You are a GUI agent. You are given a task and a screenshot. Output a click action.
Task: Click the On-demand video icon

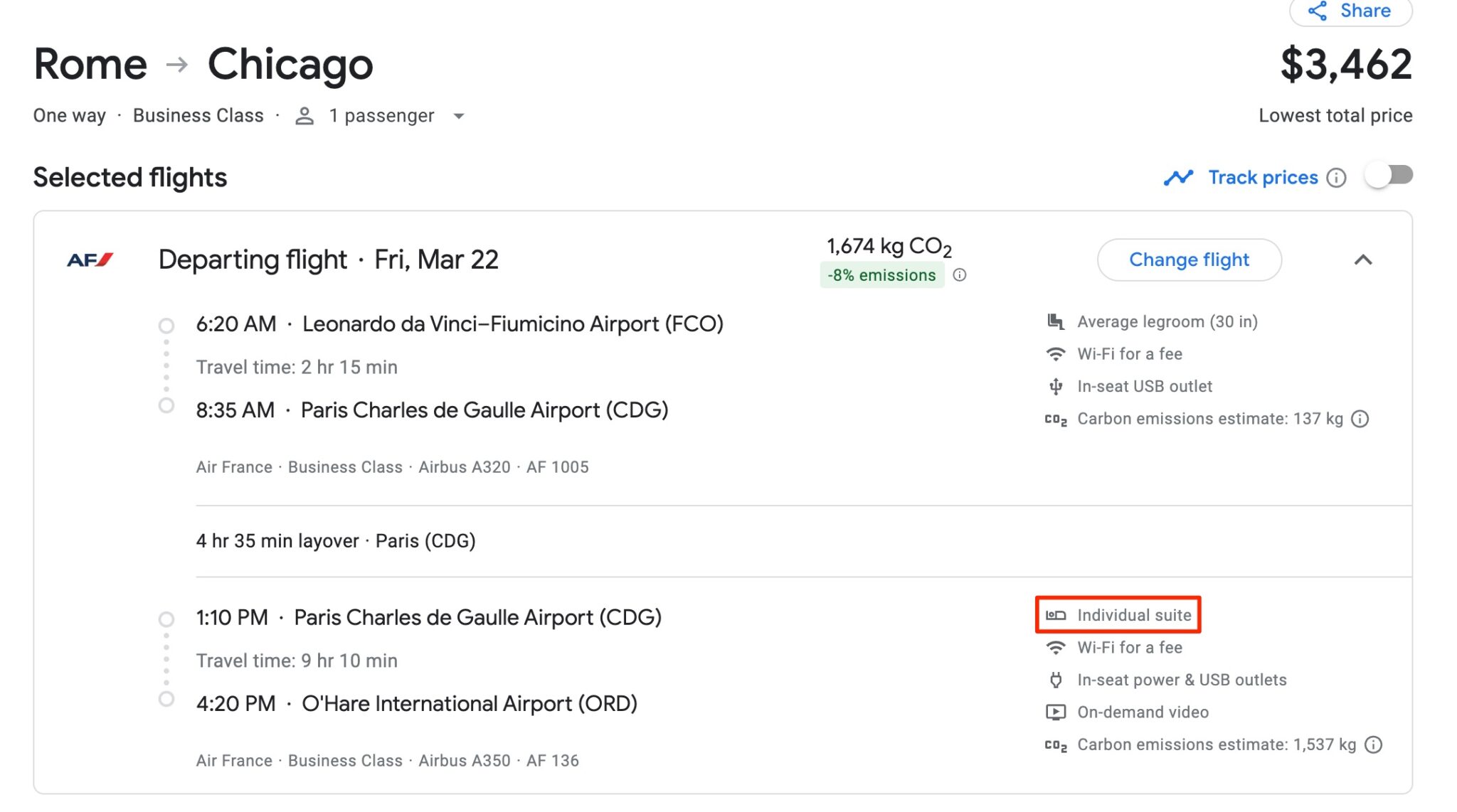(1057, 712)
